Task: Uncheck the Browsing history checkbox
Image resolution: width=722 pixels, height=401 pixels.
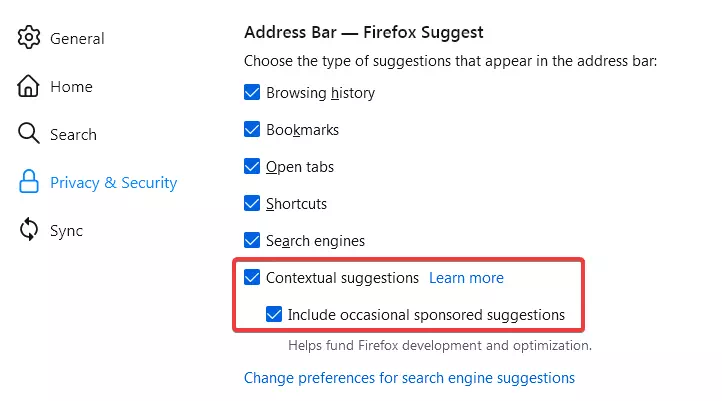Action: (252, 92)
